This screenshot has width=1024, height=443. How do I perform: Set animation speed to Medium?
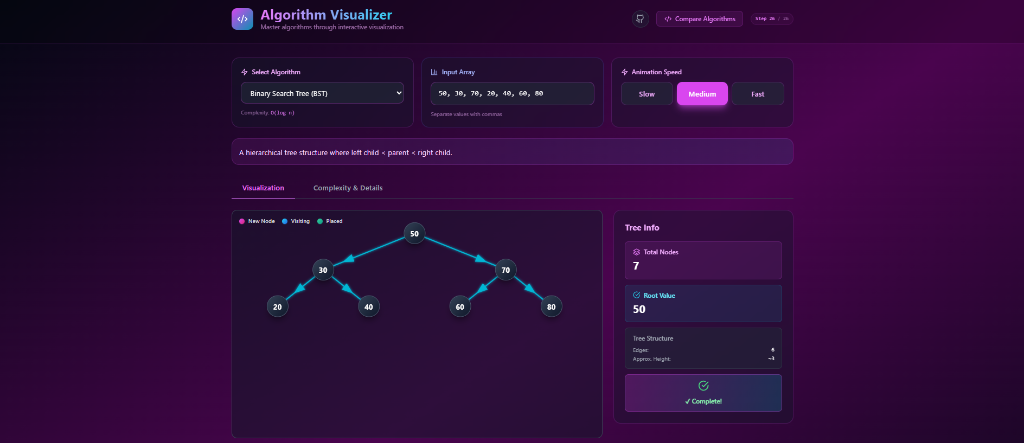(702, 94)
